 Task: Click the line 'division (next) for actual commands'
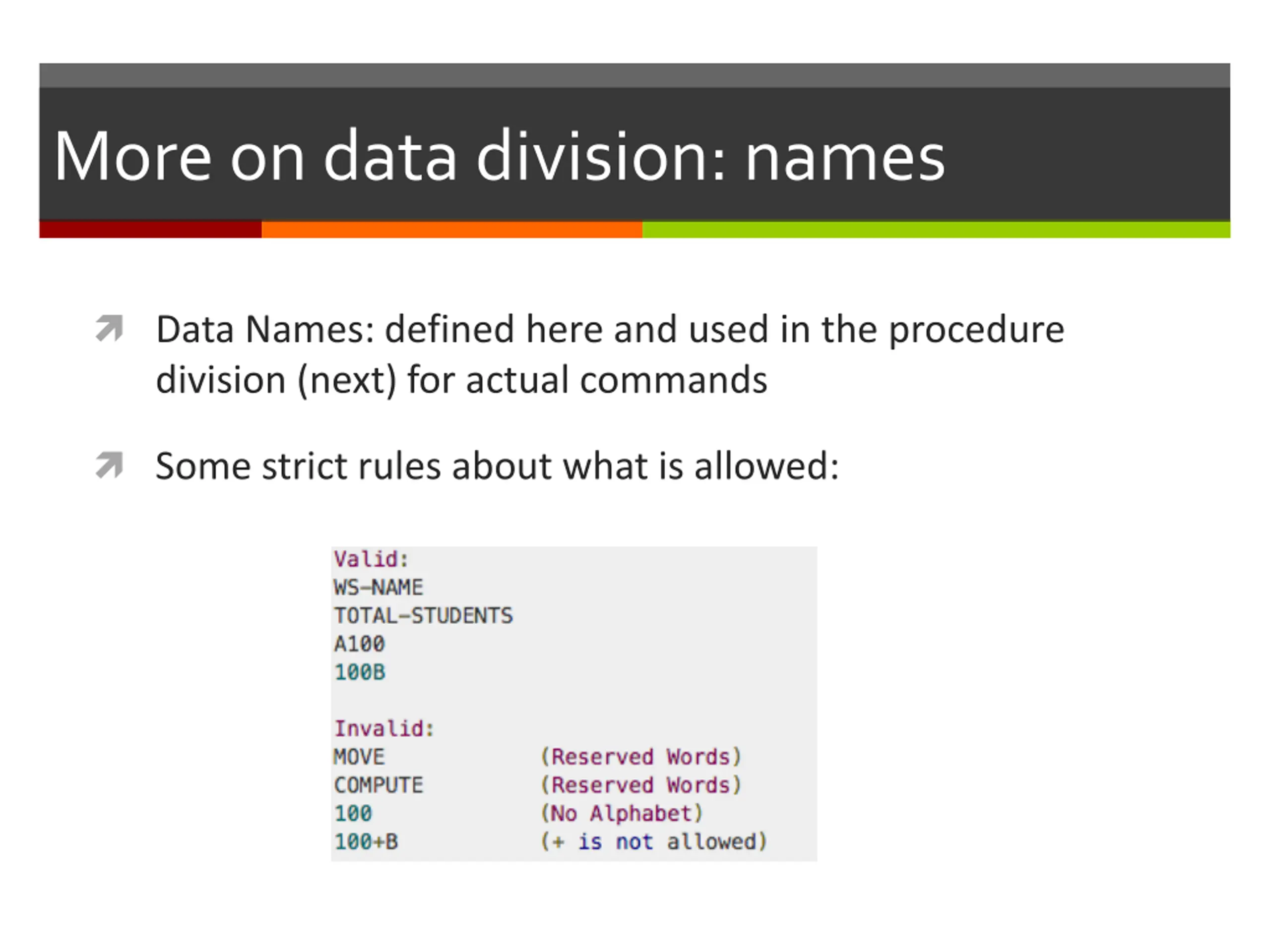[461, 380]
